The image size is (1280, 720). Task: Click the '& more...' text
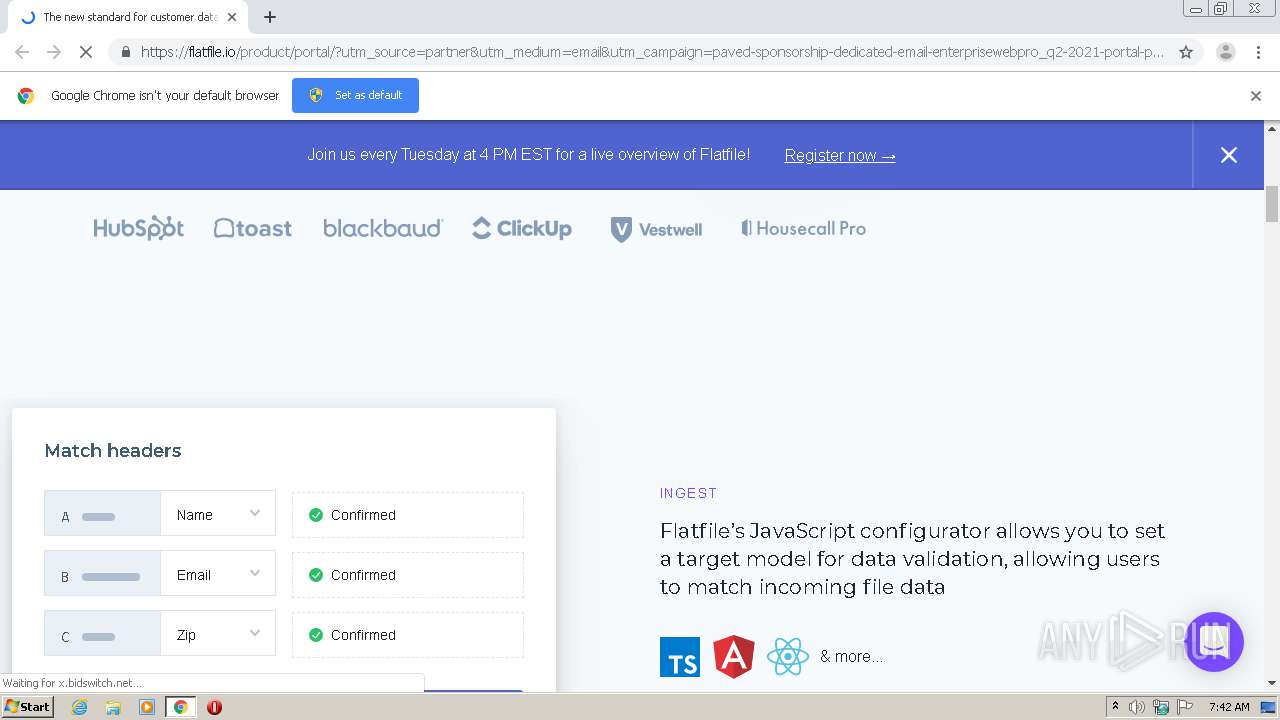point(851,656)
